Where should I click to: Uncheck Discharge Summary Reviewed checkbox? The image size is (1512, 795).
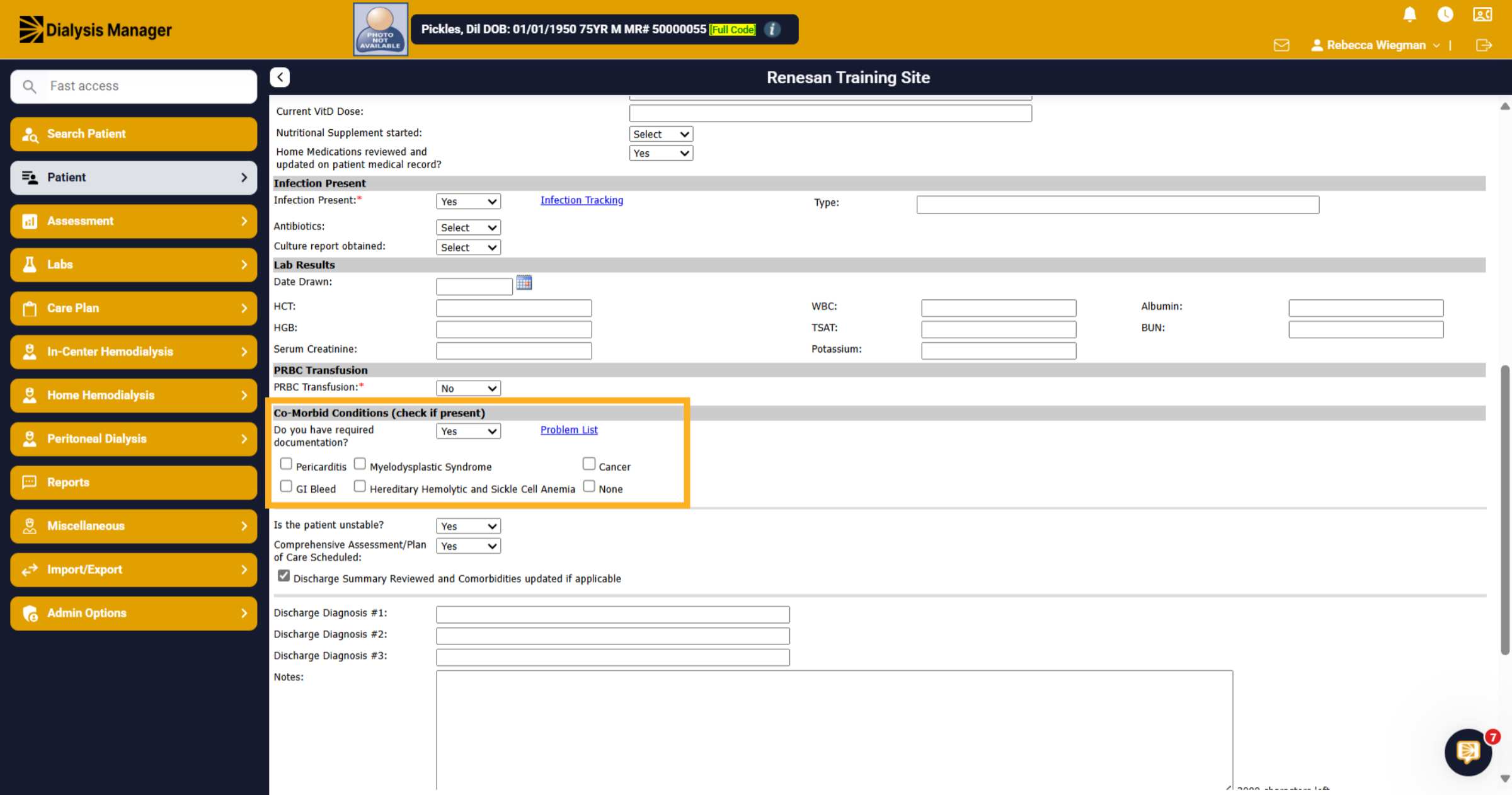284,576
